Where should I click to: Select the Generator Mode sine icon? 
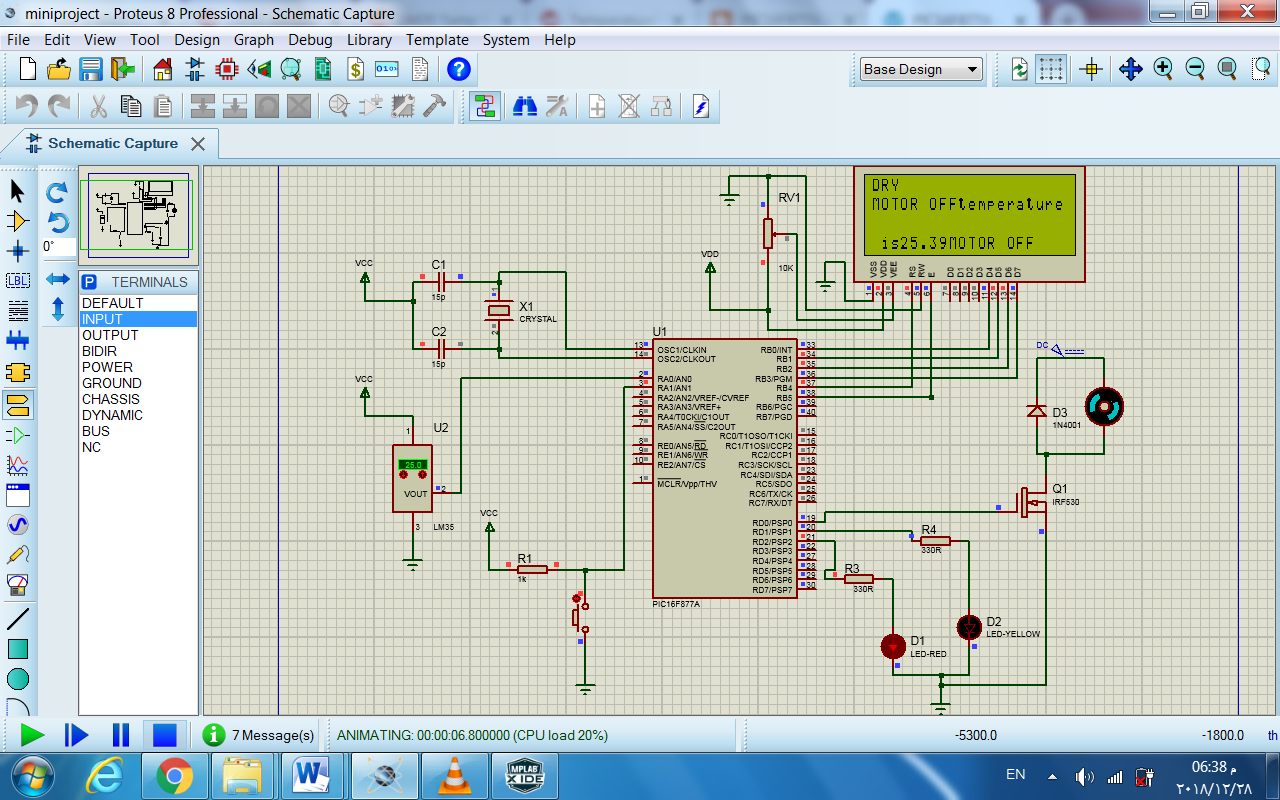coord(17,525)
